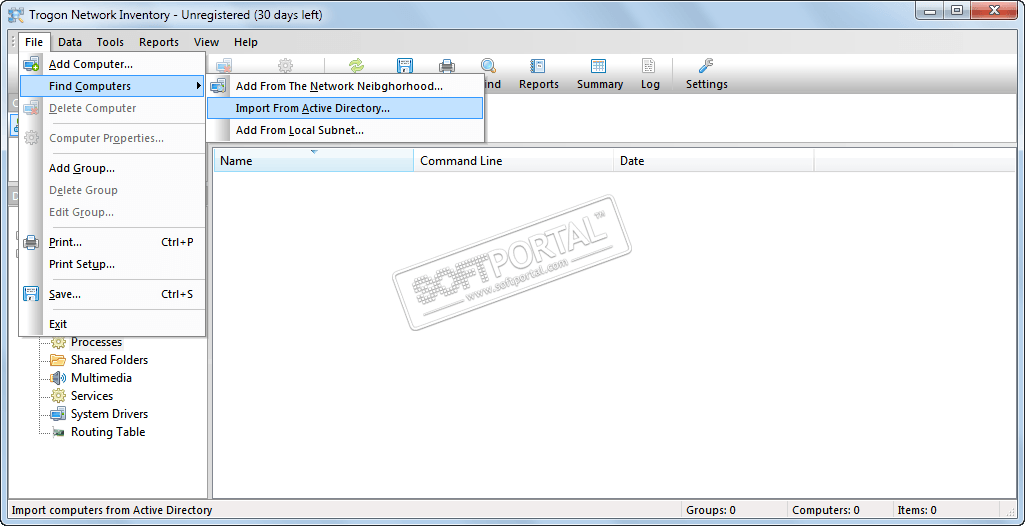Click the disabled Delete Group menu entry
Image resolution: width=1025 pixels, height=526 pixels.
coord(112,190)
